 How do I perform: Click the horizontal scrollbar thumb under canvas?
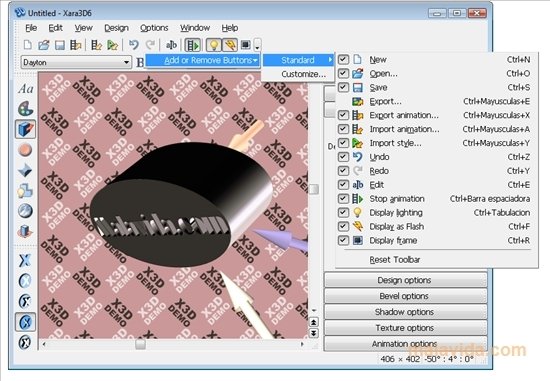coord(140,344)
